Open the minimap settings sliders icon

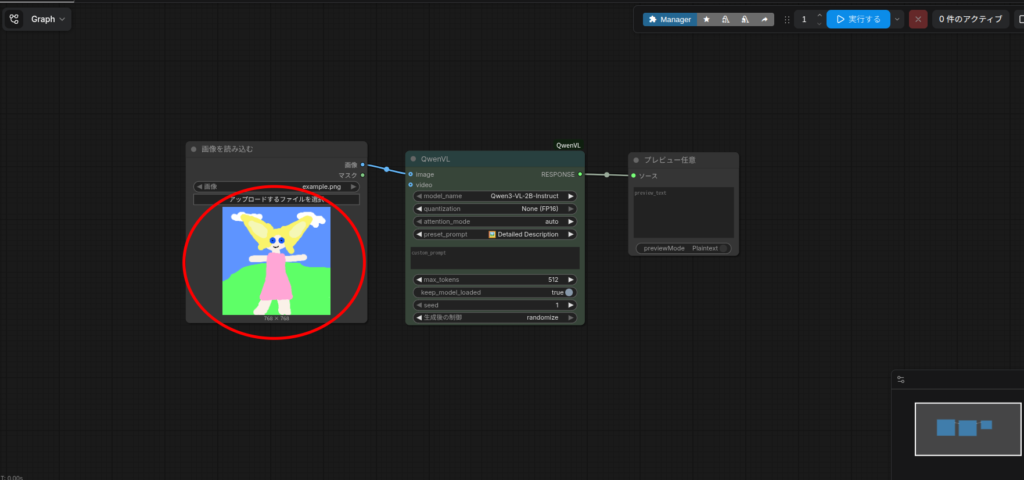click(x=901, y=379)
